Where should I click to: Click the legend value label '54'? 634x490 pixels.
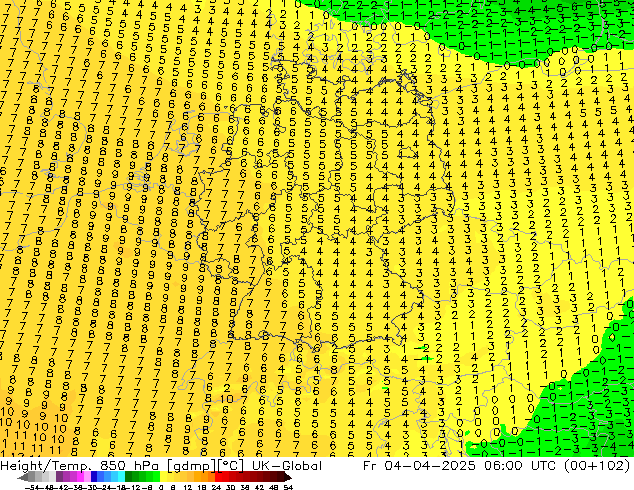point(288,488)
